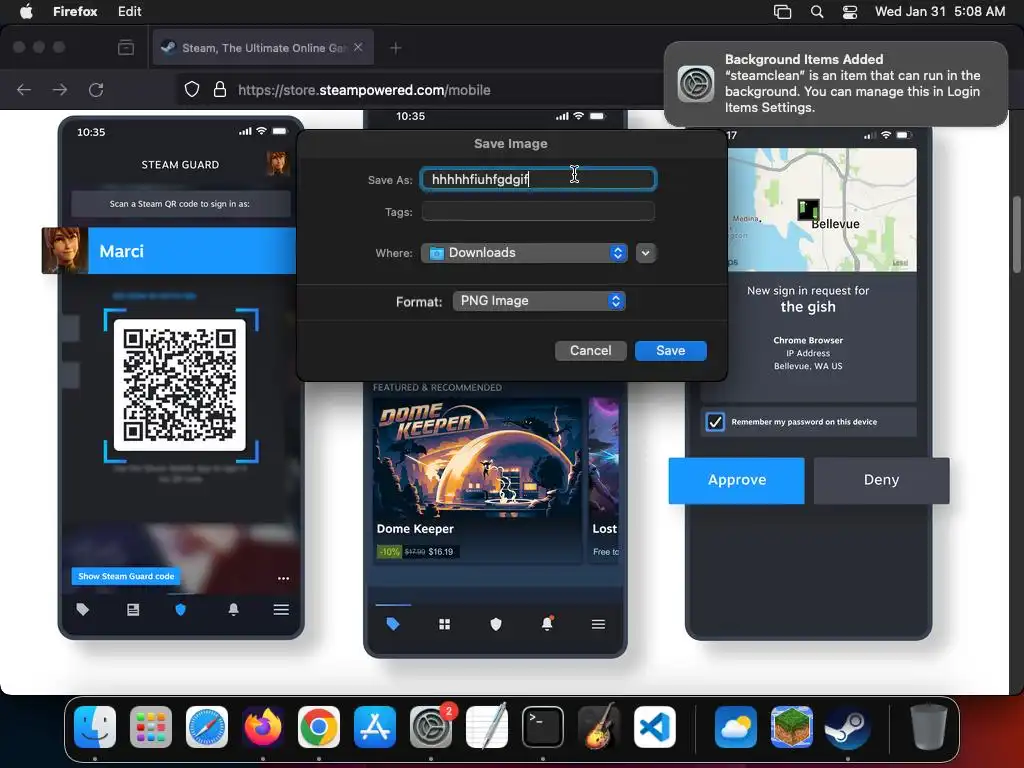
Task: Launch Safari from the dock
Action: [207, 727]
